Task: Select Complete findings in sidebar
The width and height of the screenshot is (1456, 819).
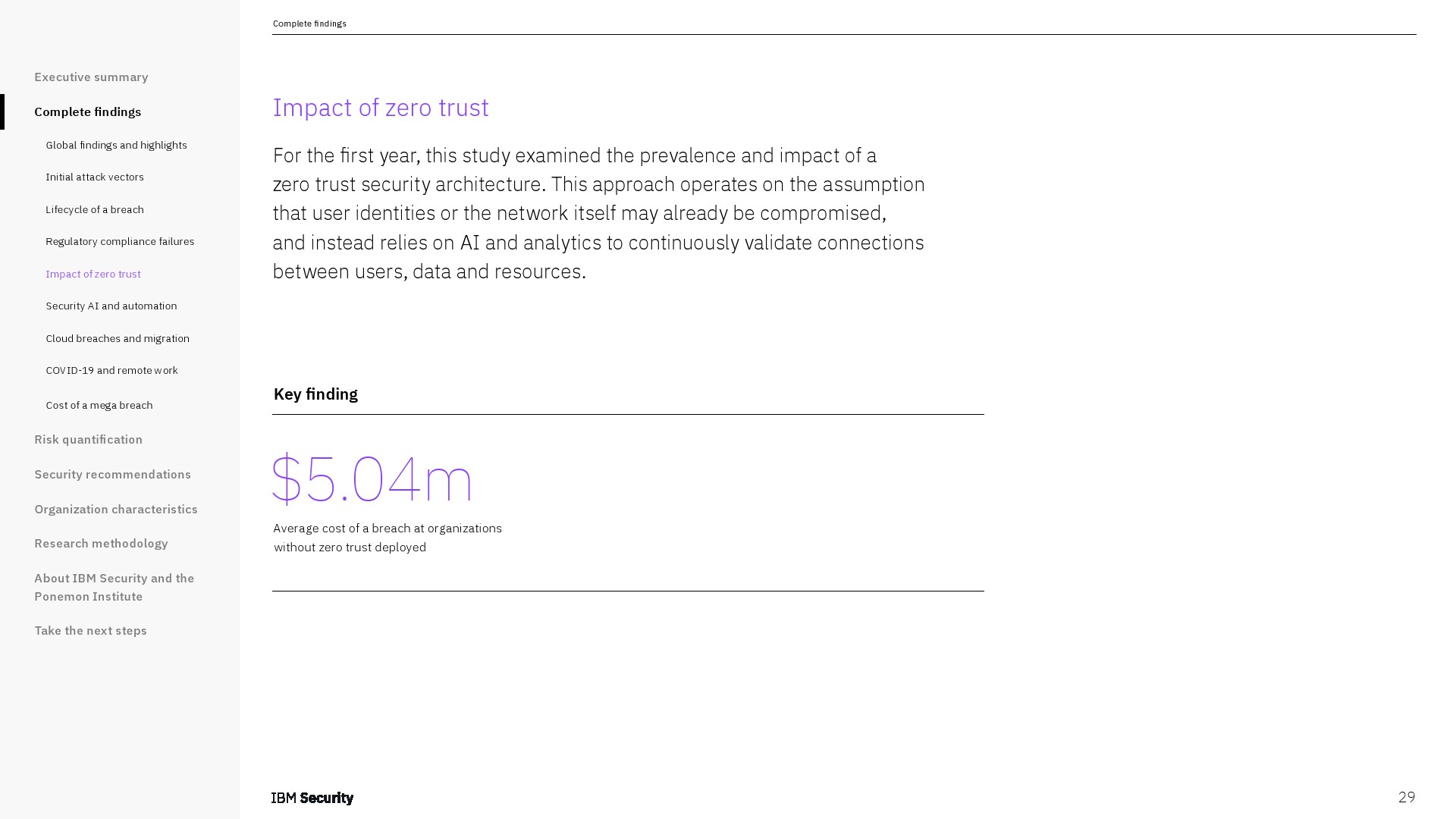Action: (x=88, y=112)
